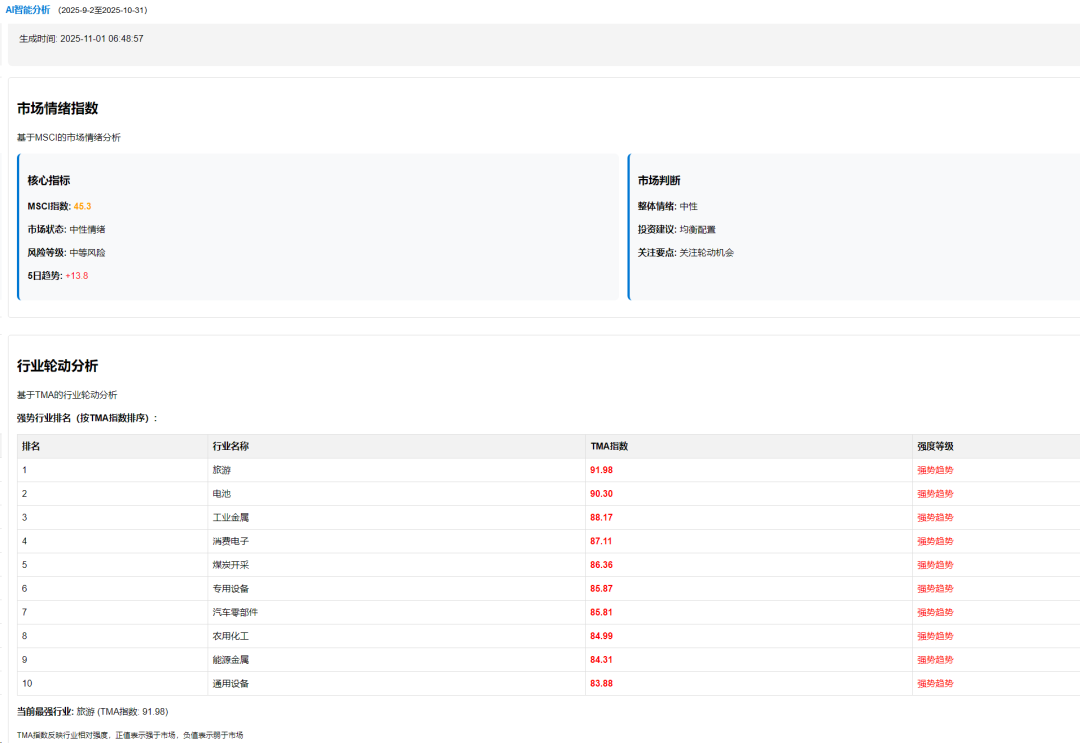Click the 排名 column header
This screenshot has width=1080, height=743.
[31, 446]
